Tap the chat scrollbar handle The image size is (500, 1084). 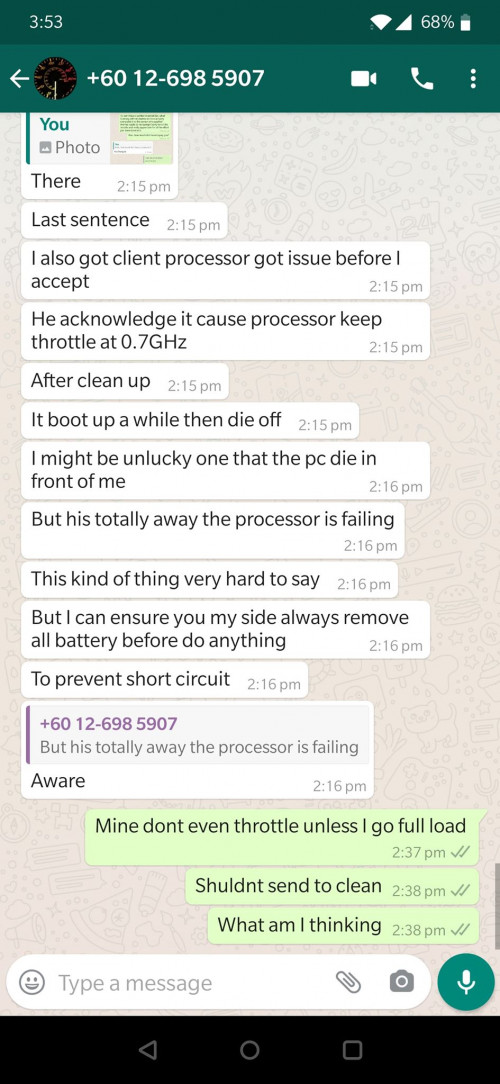tap(497, 905)
